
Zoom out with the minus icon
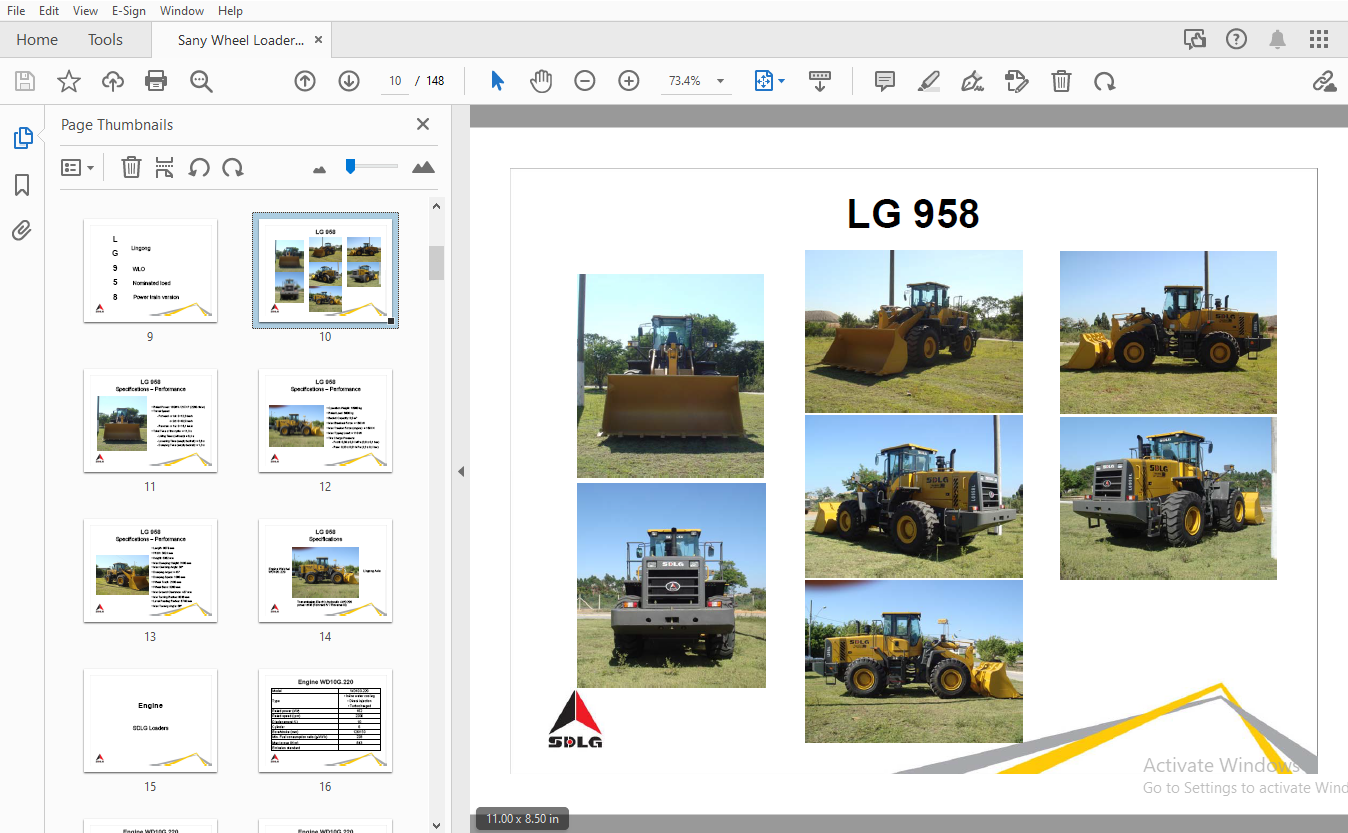(x=585, y=81)
